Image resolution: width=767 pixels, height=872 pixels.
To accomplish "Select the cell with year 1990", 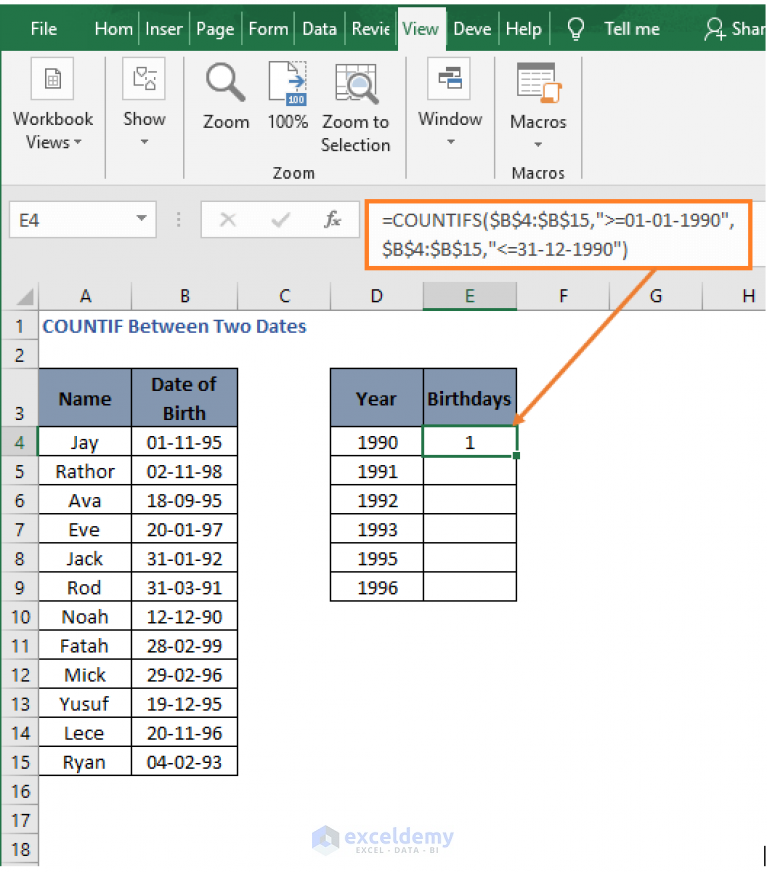I will click(377, 442).
